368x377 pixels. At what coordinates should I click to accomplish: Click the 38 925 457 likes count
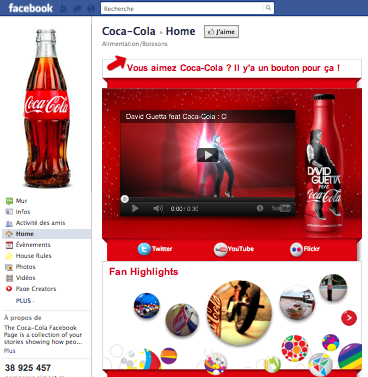tap(28, 368)
